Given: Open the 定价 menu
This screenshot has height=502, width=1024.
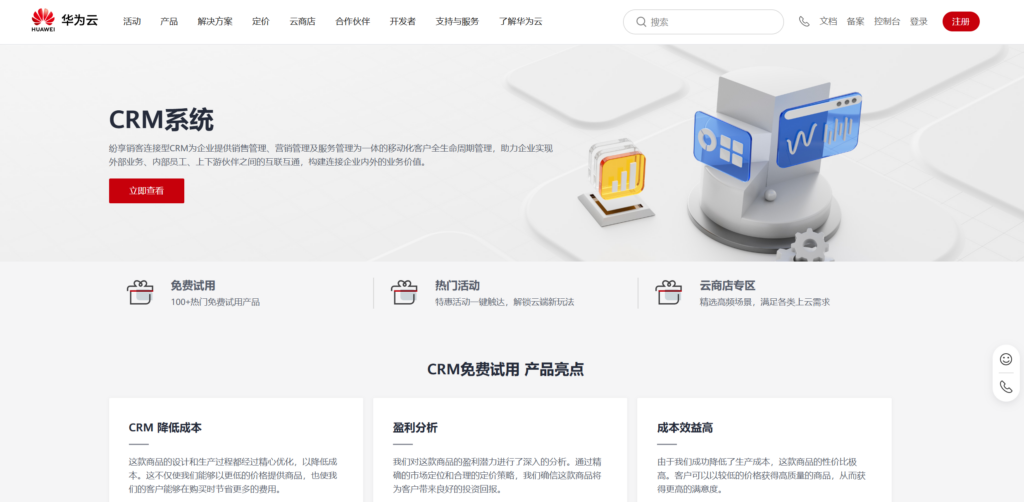Looking at the screenshot, I should [x=261, y=22].
